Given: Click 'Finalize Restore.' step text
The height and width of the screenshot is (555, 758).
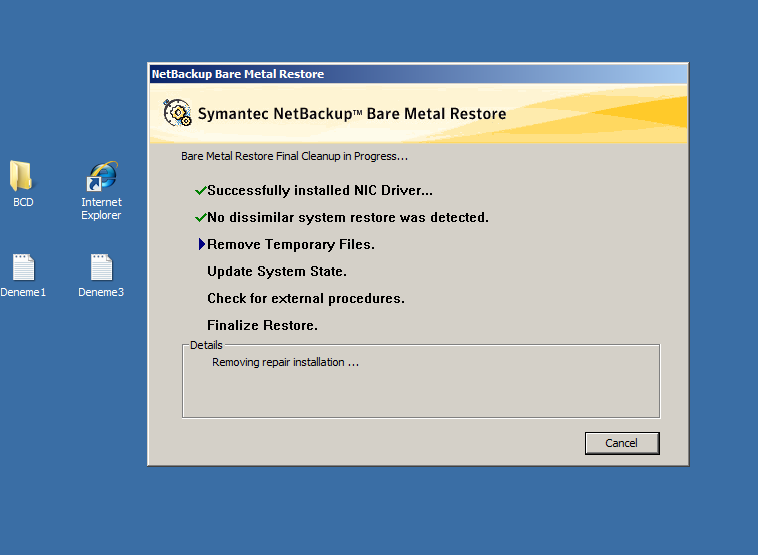Looking at the screenshot, I should pyautogui.click(x=262, y=325).
